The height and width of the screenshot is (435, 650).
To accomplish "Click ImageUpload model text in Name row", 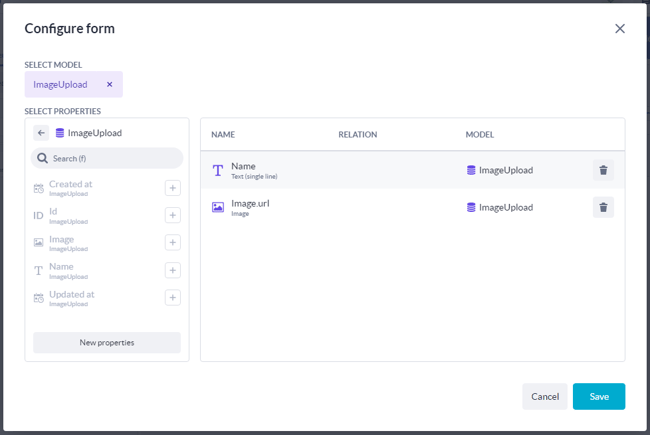I will [x=506, y=170].
